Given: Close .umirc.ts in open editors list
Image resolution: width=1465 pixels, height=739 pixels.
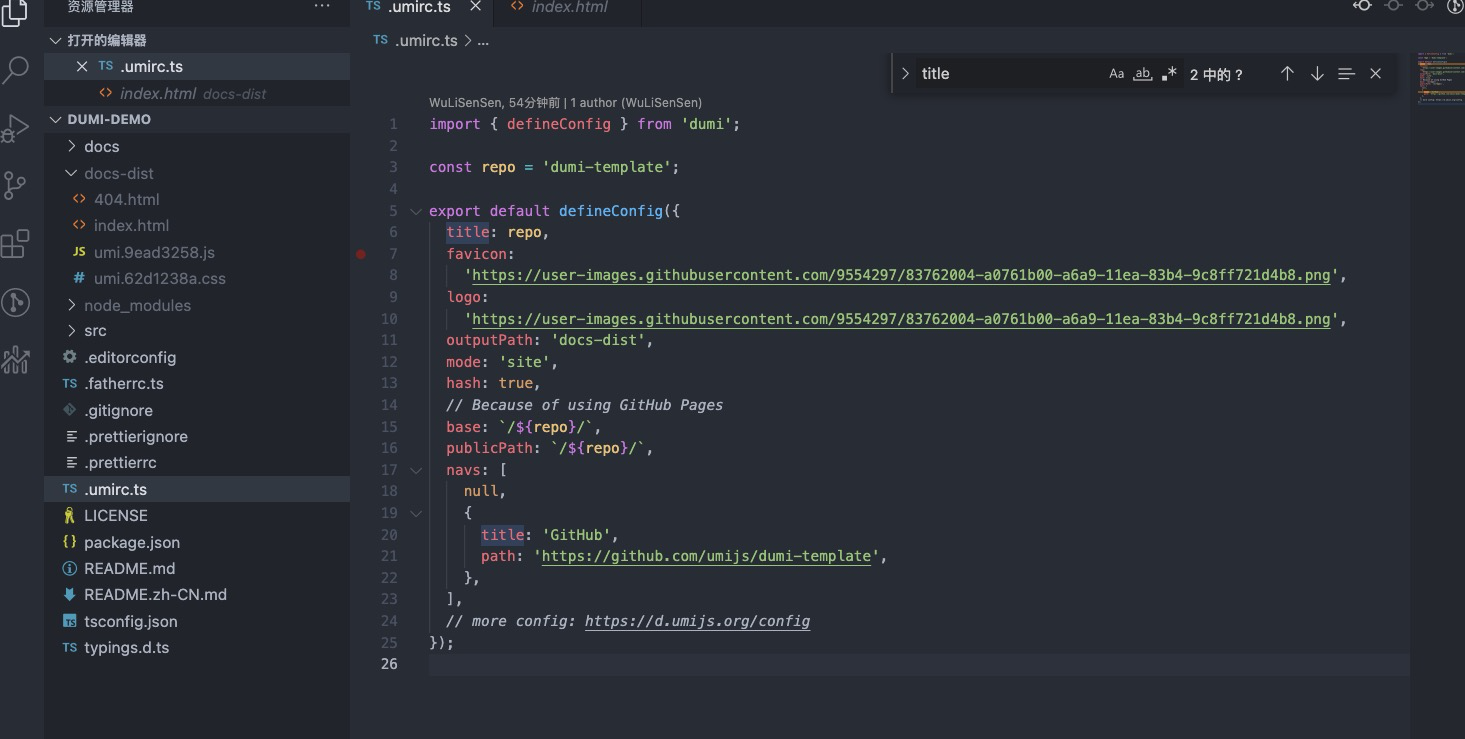Looking at the screenshot, I should [x=82, y=66].
